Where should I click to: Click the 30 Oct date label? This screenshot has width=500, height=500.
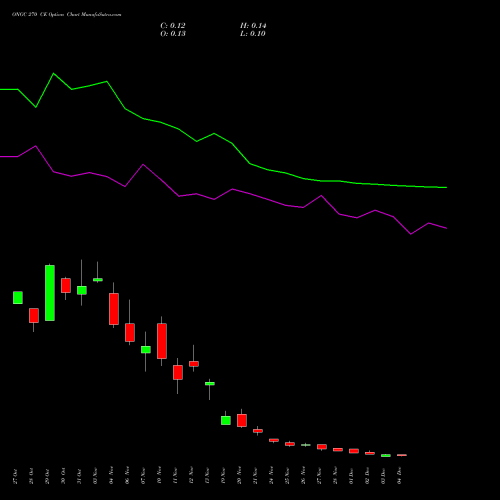click(x=63, y=476)
